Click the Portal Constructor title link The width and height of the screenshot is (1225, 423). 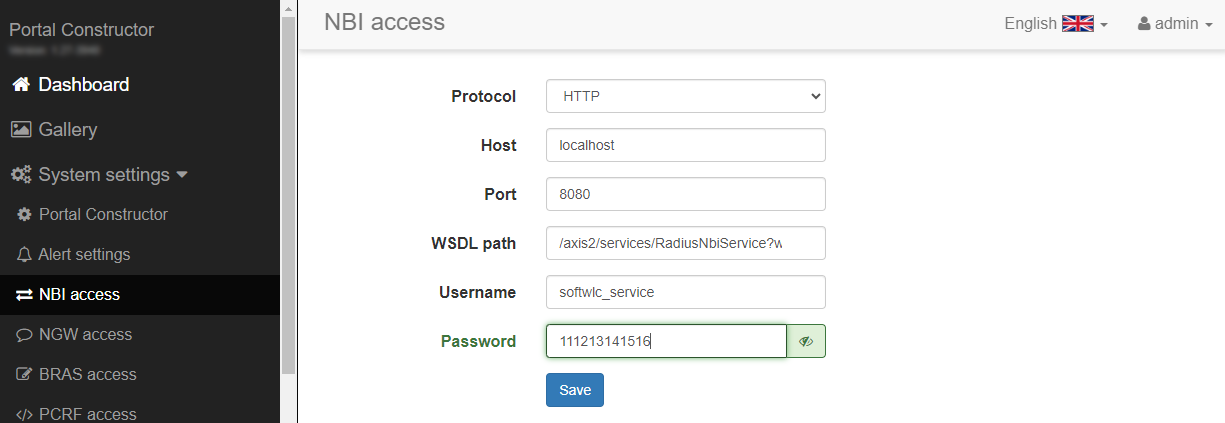[x=82, y=30]
